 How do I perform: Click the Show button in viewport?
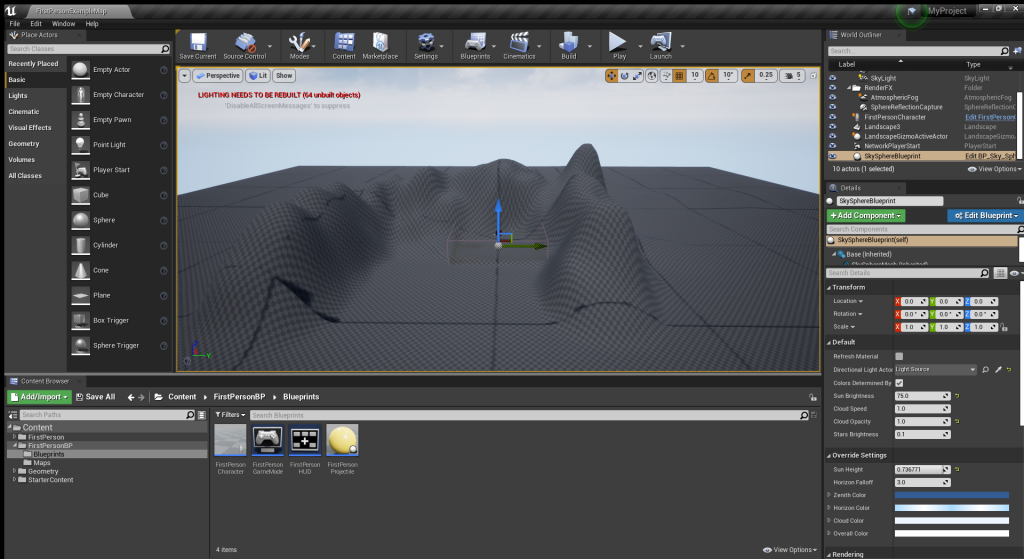(x=284, y=76)
